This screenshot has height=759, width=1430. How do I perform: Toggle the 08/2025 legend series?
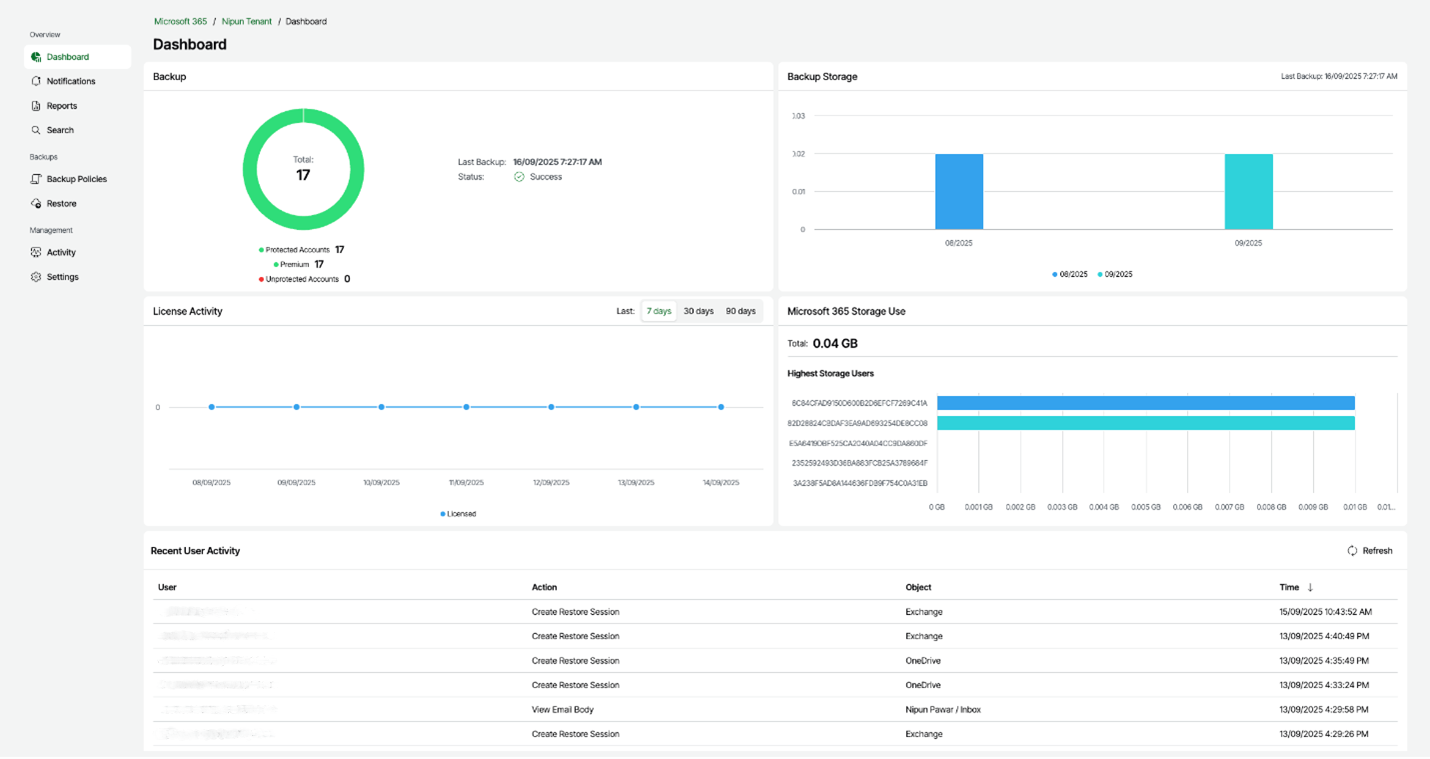[1070, 274]
